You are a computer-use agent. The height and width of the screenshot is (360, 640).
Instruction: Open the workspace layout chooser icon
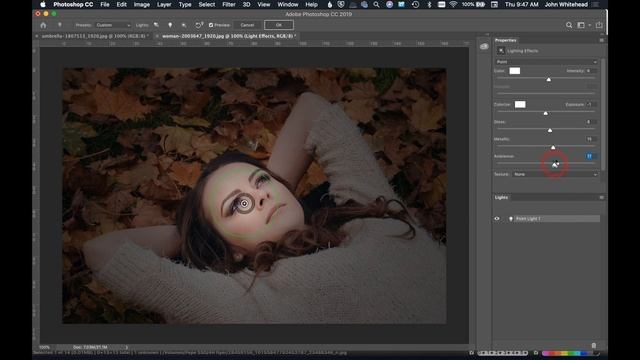[581, 25]
